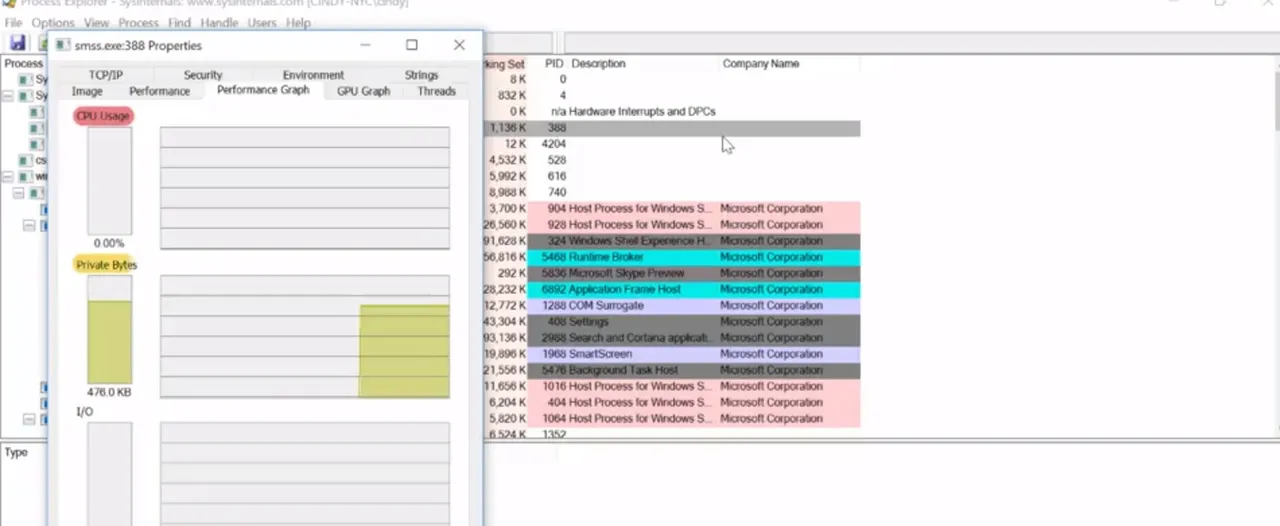1280x526 pixels.
Task: Click the Private Bytes level meter bar
Action: click(x=109, y=330)
